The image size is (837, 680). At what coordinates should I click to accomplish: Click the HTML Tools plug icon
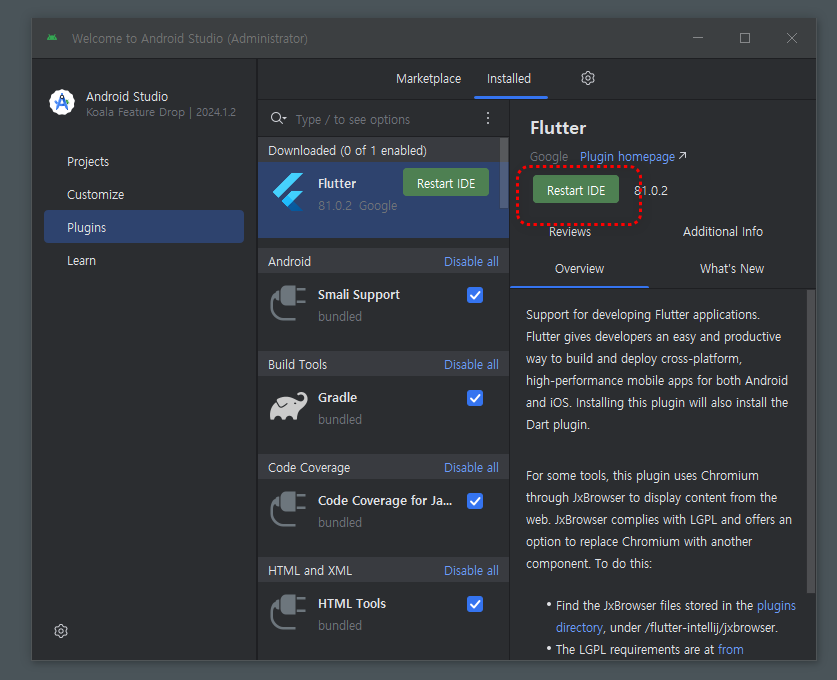pyautogui.click(x=288, y=613)
